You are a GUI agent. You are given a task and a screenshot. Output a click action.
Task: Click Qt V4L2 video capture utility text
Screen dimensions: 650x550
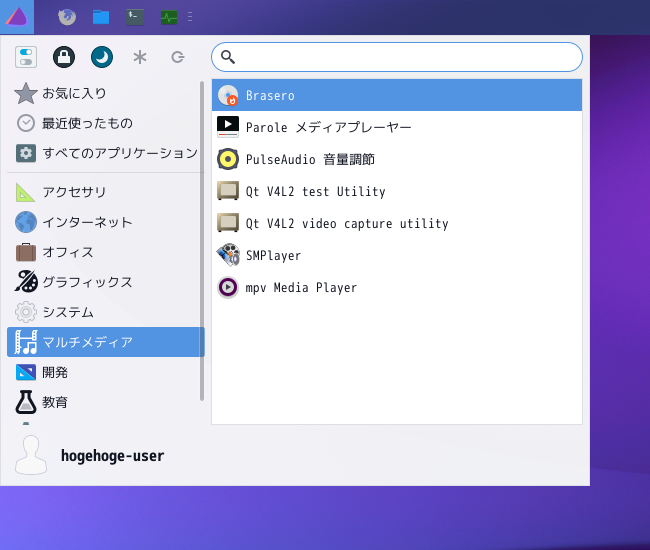pyautogui.click(x=347, y=223)
